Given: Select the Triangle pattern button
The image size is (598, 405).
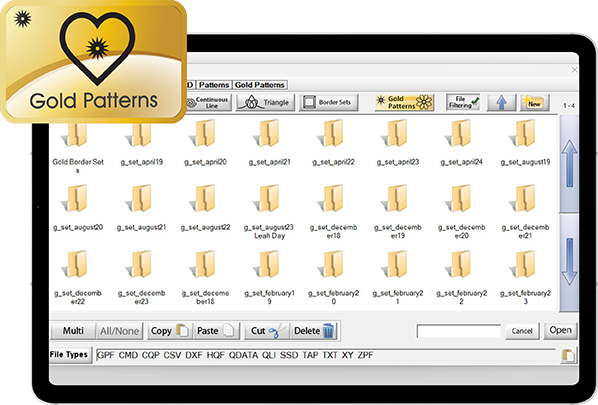Looking at the screenshot, I should coord(265,102).
